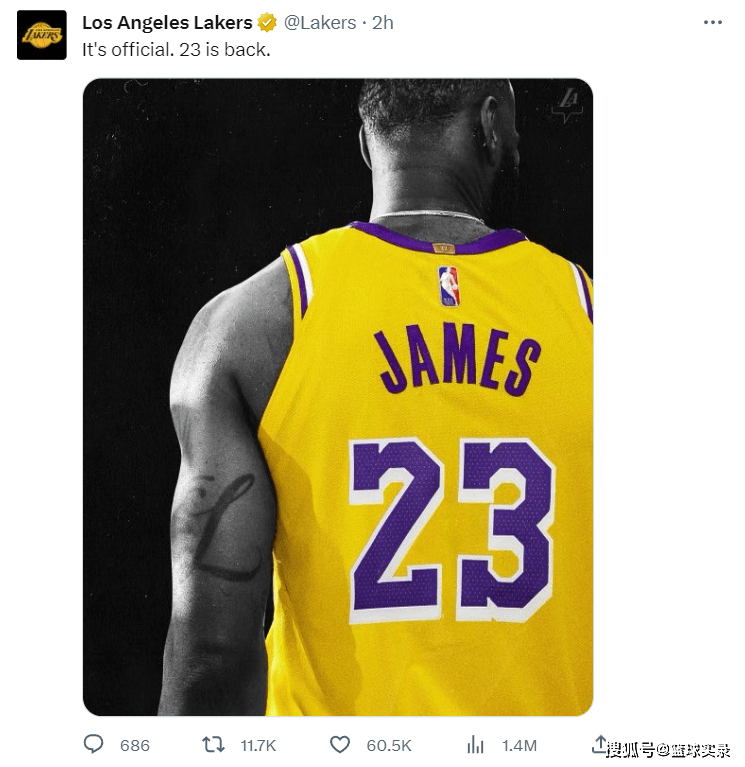The image size is (745, 767).
Task: Open the view analytics bar chart icon
Action: click(x=475, y=745)
